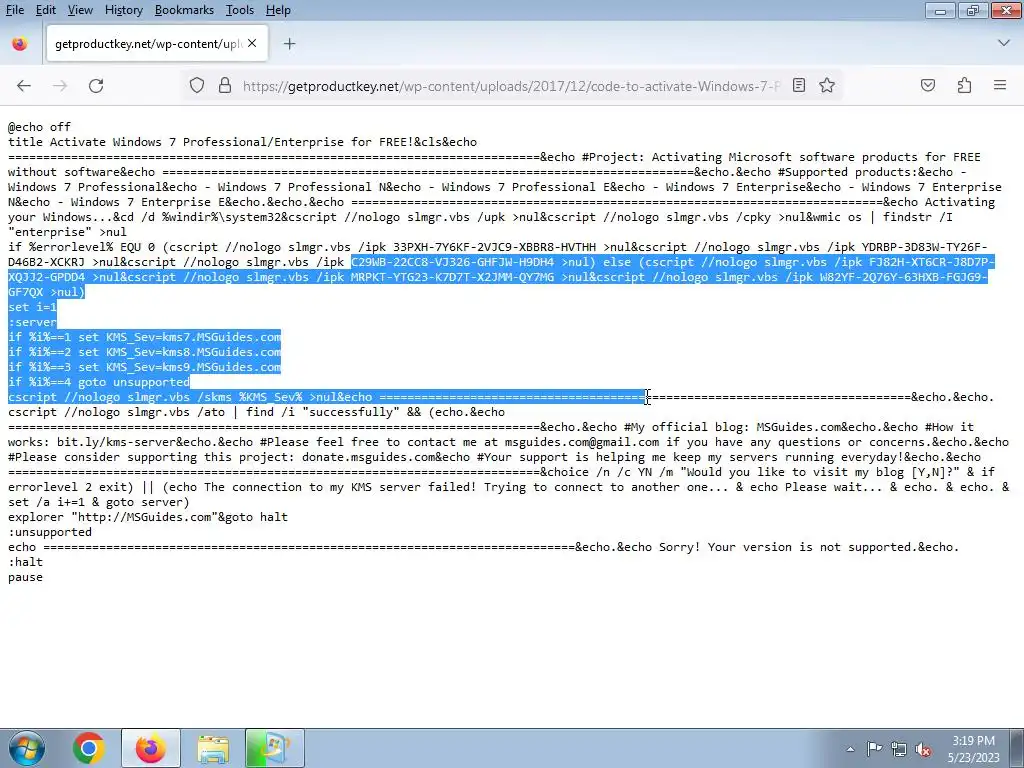Open the Action Center flag icon
The height and width of the screenshot is (768, 1024).
pos(874,749)
